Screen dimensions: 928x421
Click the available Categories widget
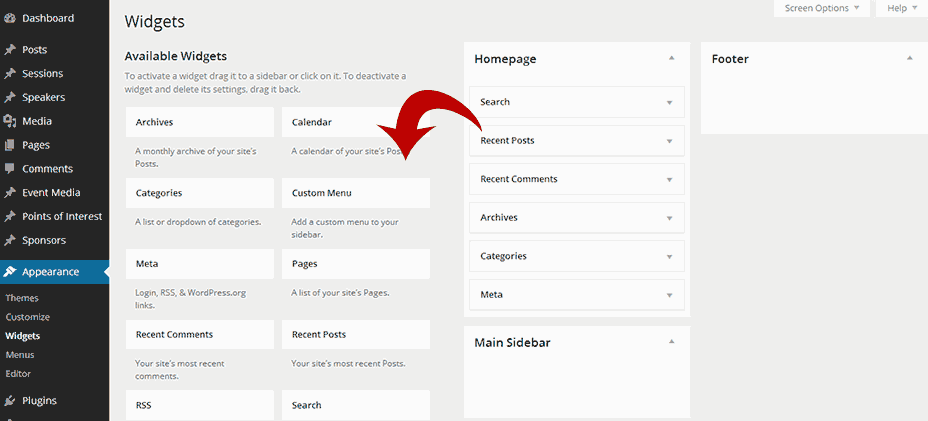(200, 193)
